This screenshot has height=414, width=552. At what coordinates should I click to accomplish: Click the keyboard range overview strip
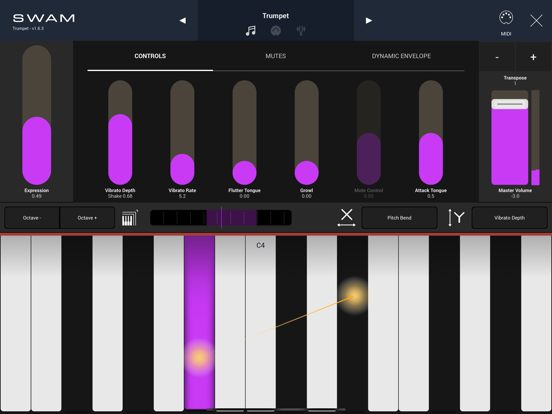(x=221, y=218)
